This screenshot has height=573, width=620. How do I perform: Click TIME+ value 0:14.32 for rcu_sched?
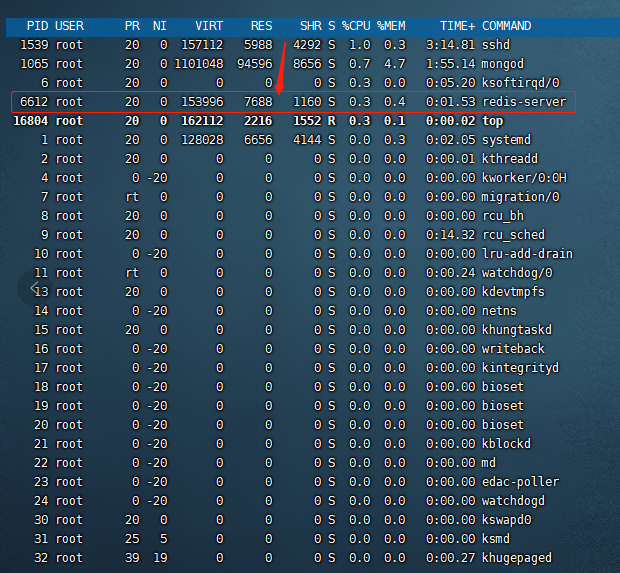(450, 235)
